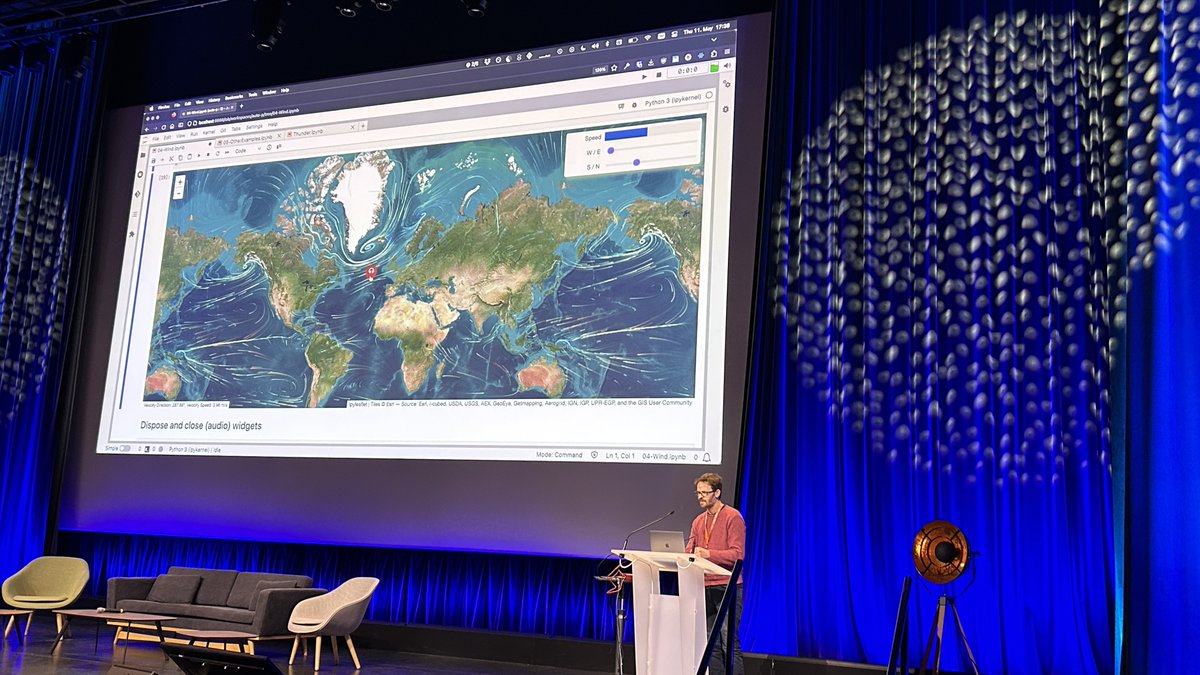Image resolution: width=1200 pixels, height=675 pixels.
Task: Click the browser address bar URL
Action: 247,115
